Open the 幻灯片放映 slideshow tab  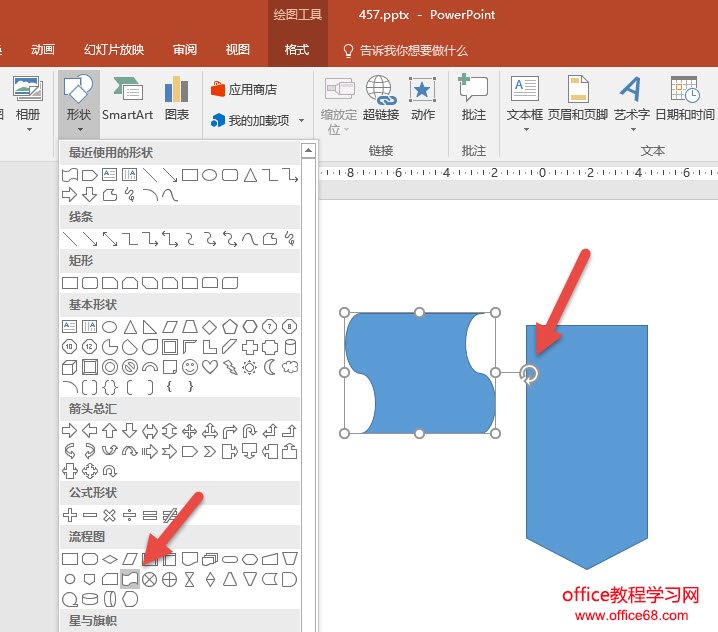click(114, 50)
